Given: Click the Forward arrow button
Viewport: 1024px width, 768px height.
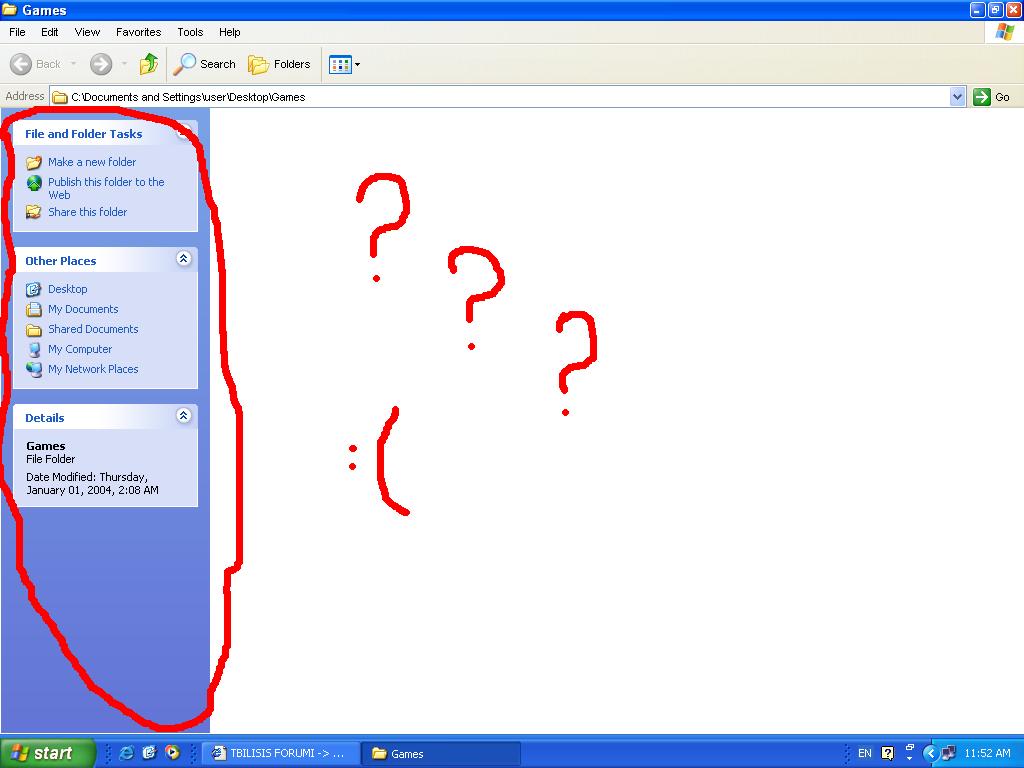Looking at the screenshot, I should [x=101, y=64].
